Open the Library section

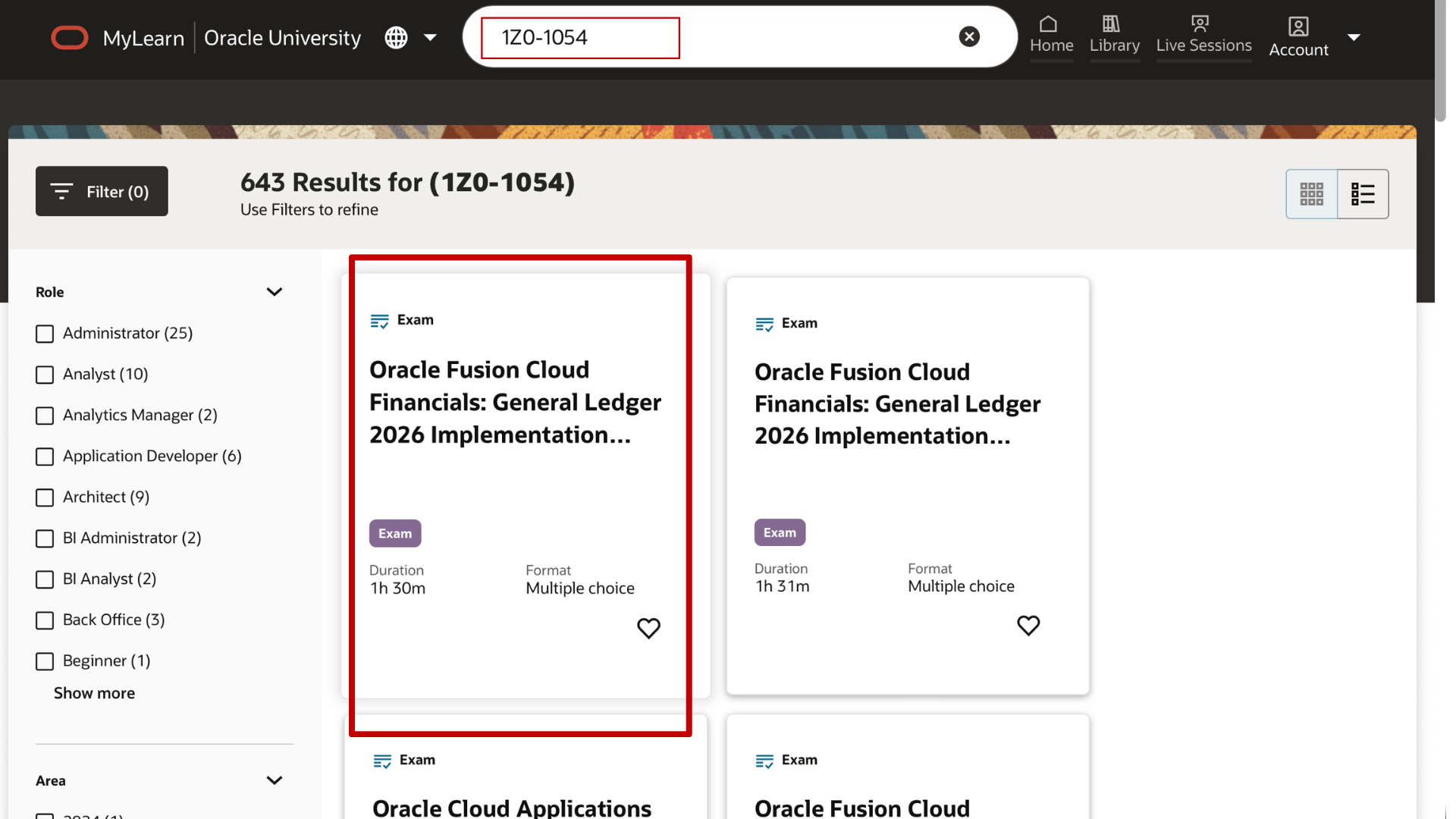click(x=1115, y=34)
